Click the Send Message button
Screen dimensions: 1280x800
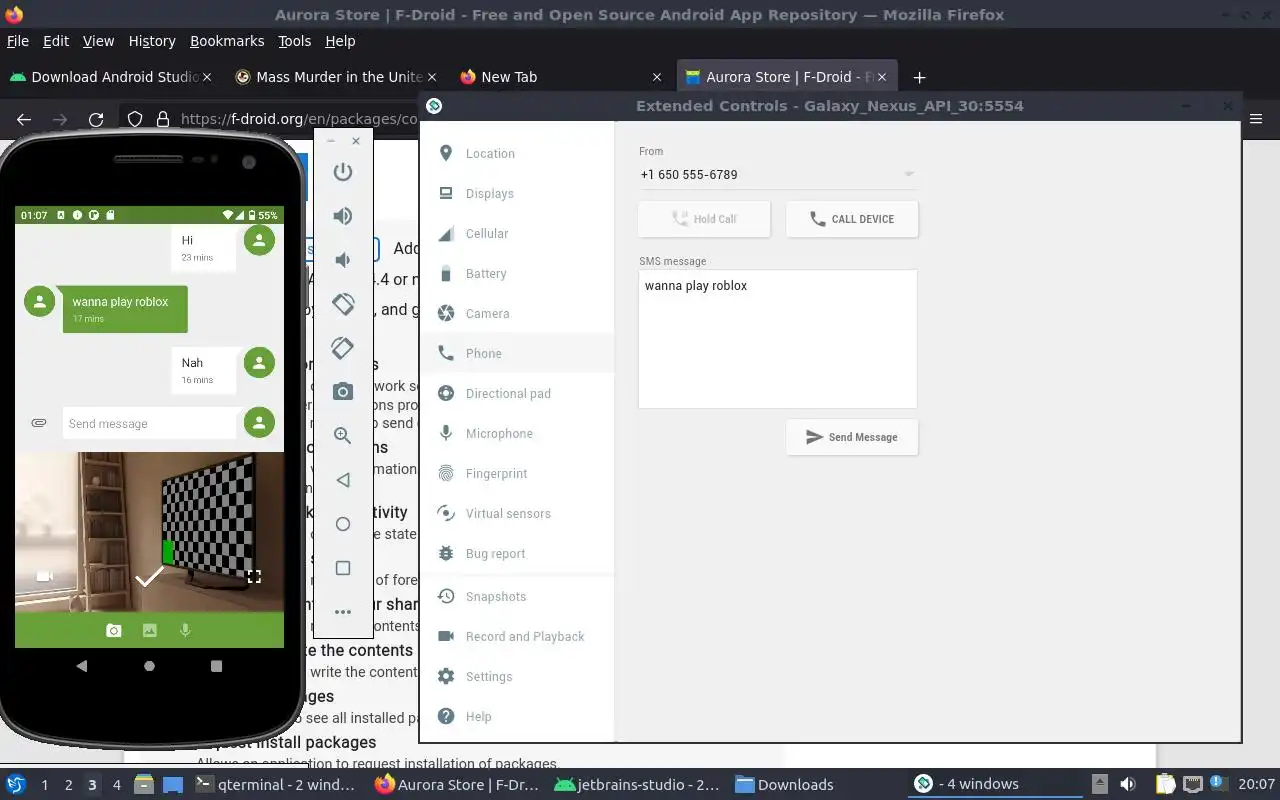click(x=852, y=437)
